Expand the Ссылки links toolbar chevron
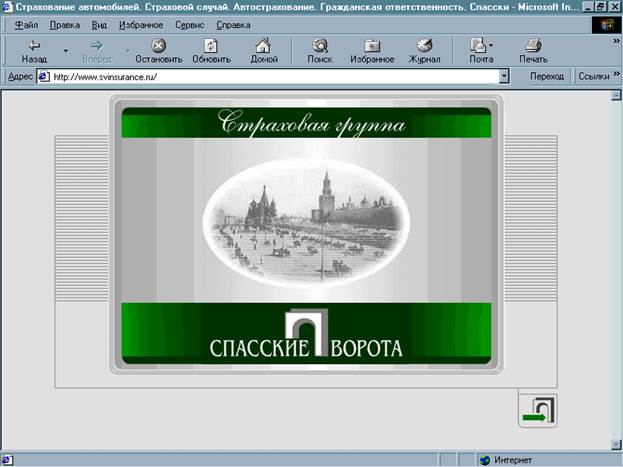The image size is (623, 467). click(612, 76)
